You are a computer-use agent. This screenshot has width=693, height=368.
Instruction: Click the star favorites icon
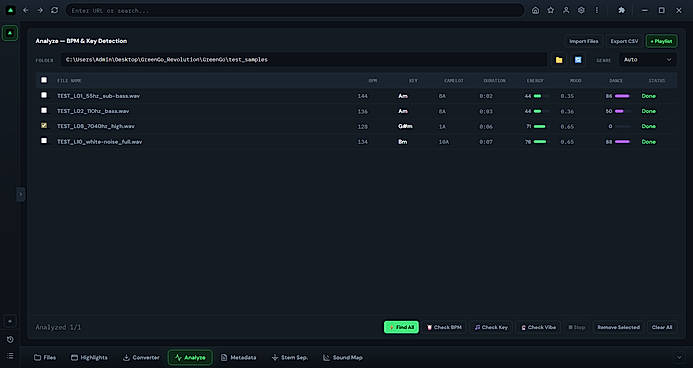pyautogui.click(x=551, y=10)
